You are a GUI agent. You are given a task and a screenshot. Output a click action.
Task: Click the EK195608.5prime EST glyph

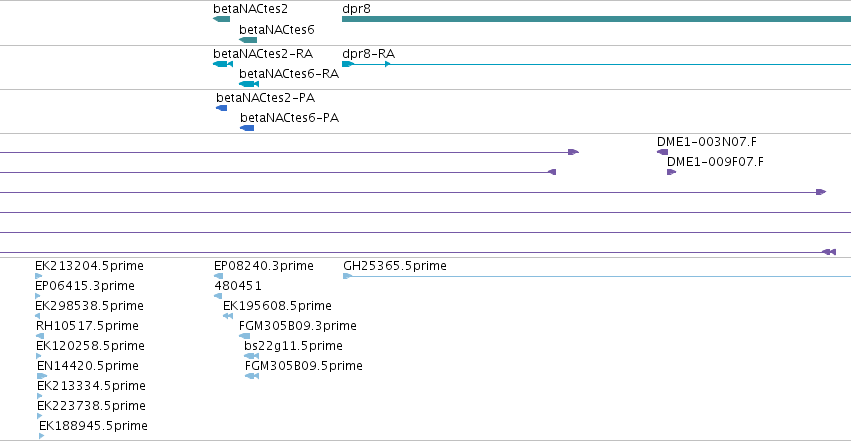pyautogui.click(x=228, y=316)
